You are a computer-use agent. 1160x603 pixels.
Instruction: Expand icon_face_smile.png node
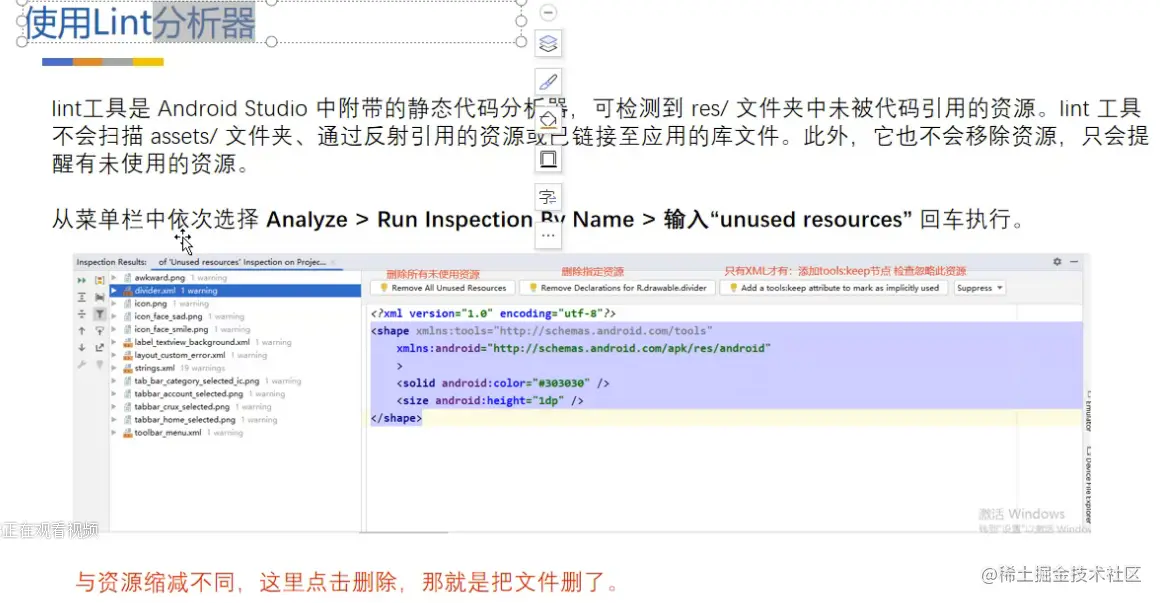(x=114, y=329)
